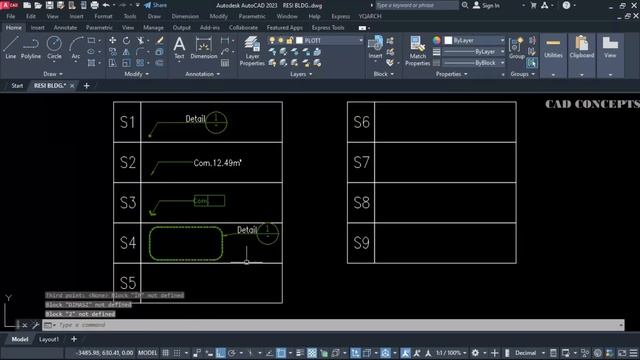Expand the Annotation panel
Image resolution: width=640 pixels, height=360 pixels.
click(x=202, y=74)
